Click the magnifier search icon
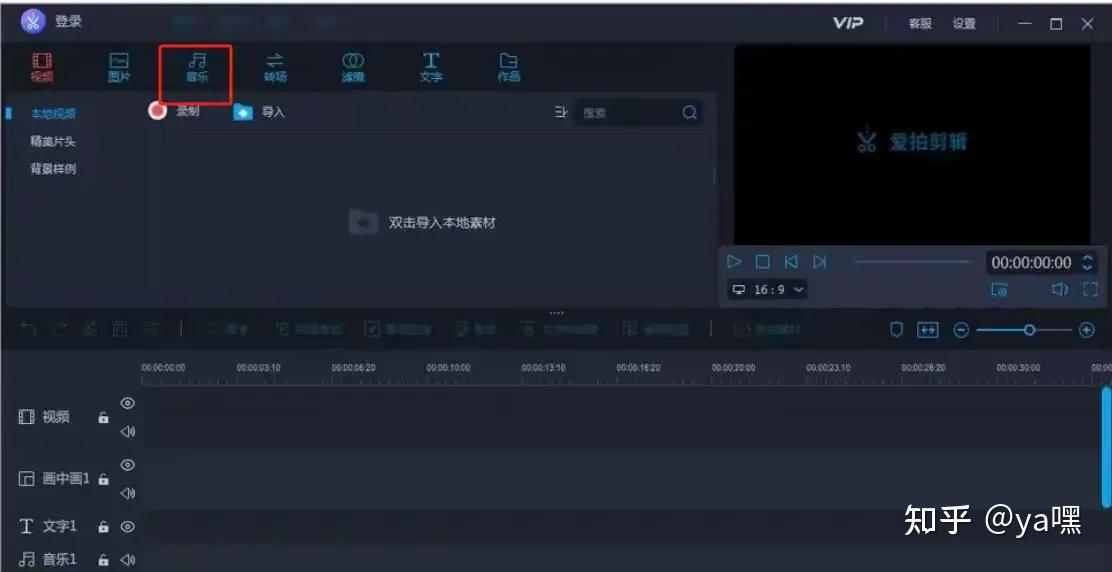 click(x=689, y=113)
